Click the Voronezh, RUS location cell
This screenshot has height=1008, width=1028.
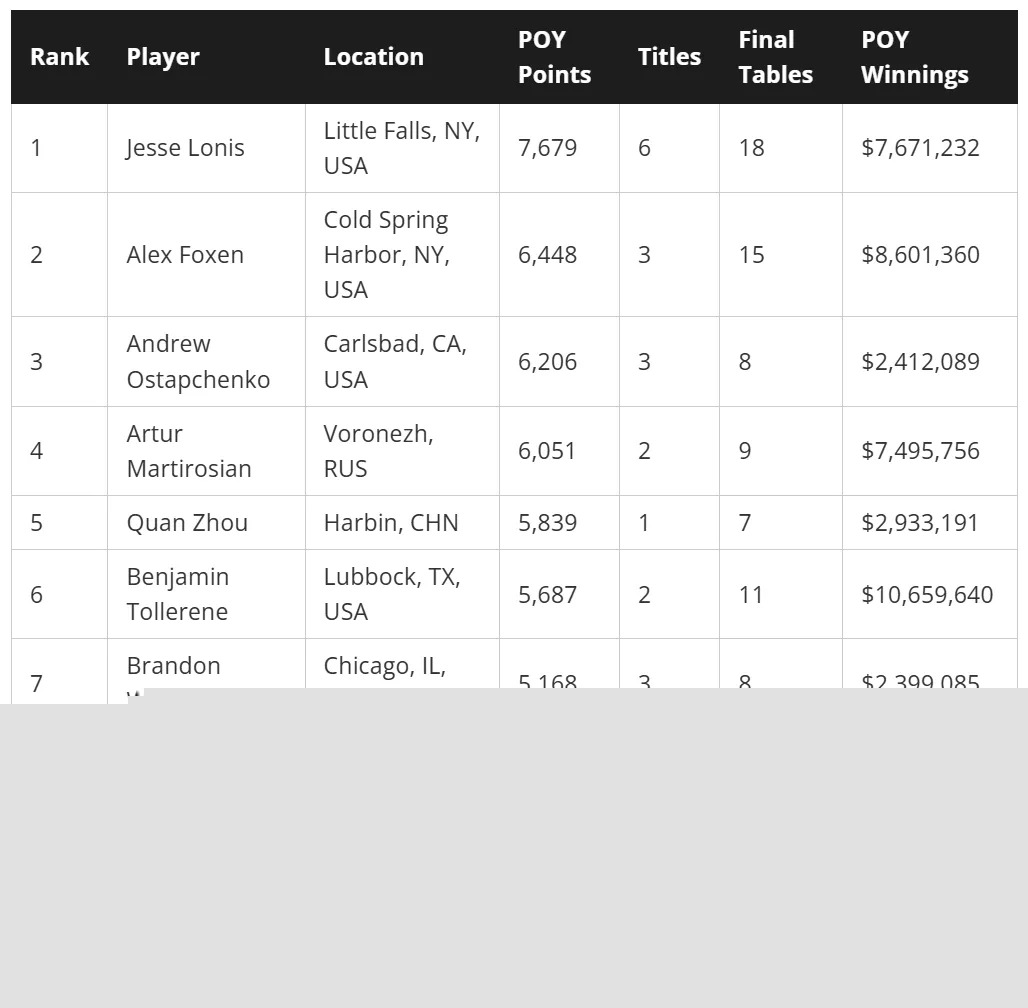click(378, 451)
